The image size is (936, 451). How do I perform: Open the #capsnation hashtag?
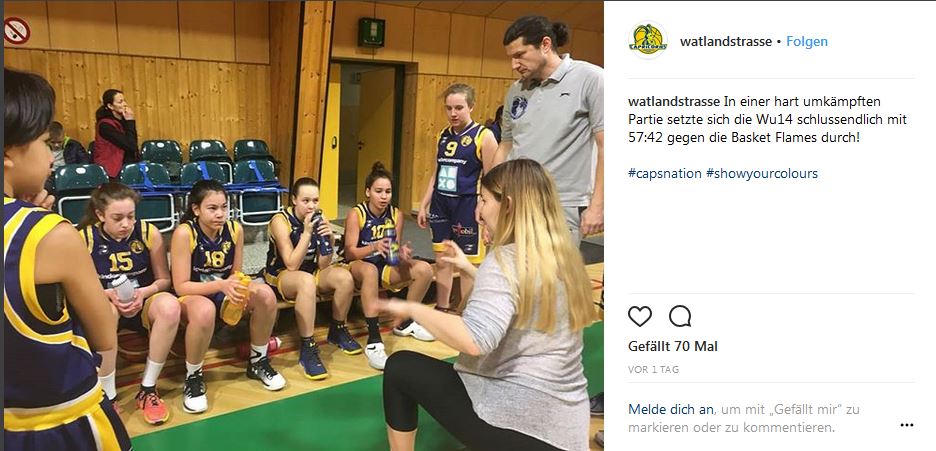pos(664,174)
